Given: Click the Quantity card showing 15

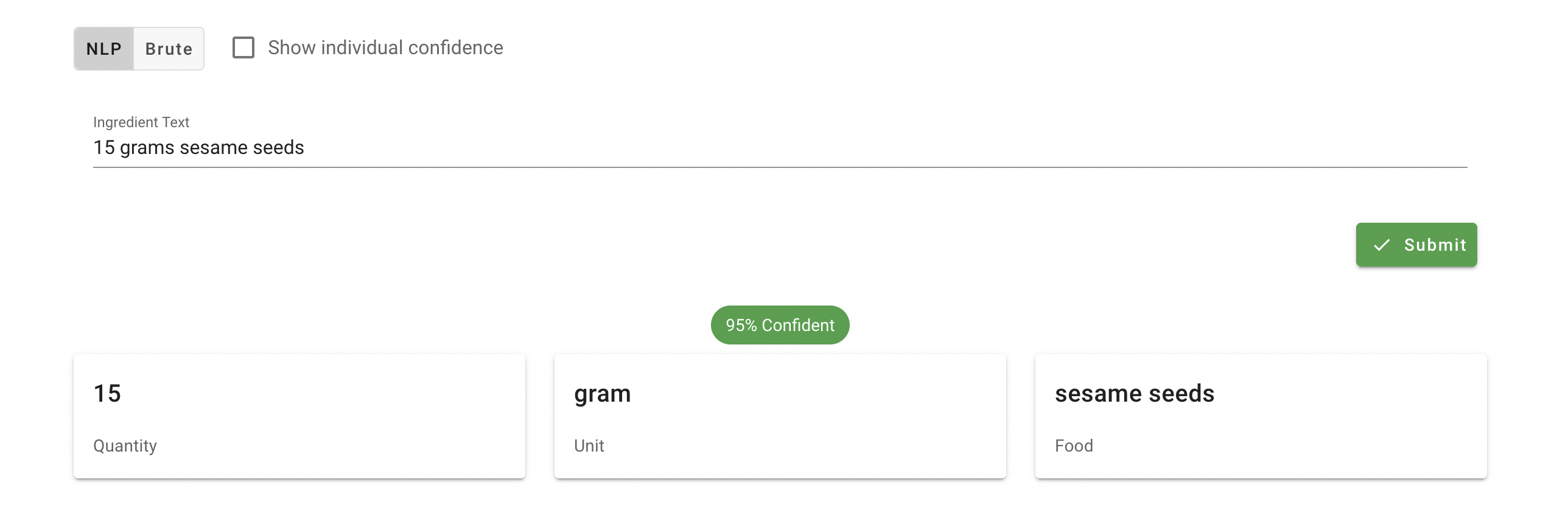Looking at the screenshot, I should pyautogui.click(x=299, y=416).
